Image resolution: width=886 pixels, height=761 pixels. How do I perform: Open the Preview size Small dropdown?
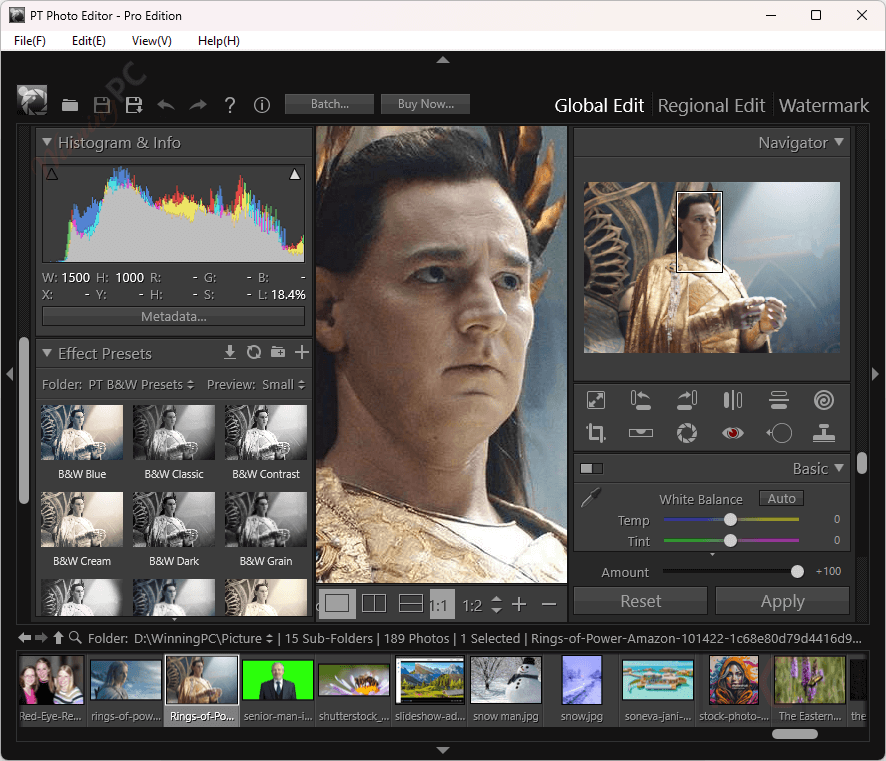click(284, 385)
